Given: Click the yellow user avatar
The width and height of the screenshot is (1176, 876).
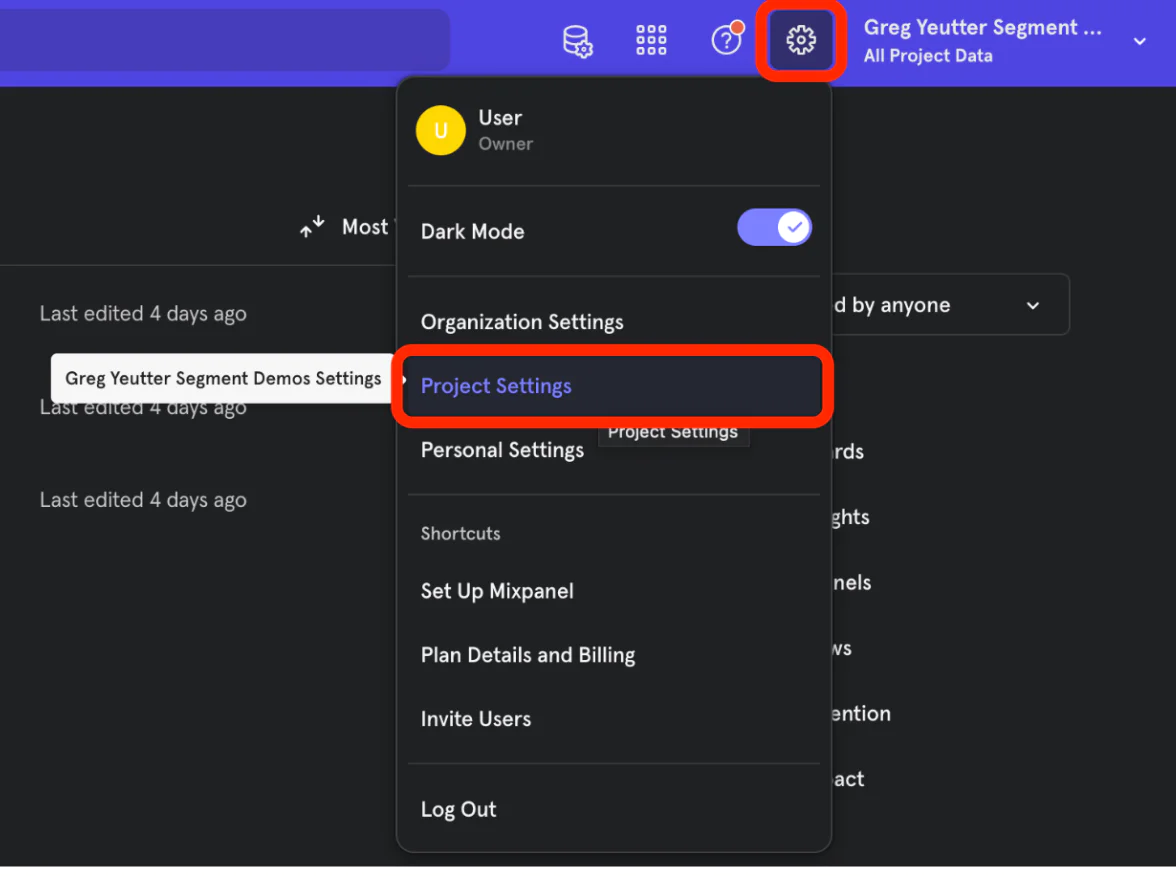Looking at the screenshot, I should (x=440, y=131).
